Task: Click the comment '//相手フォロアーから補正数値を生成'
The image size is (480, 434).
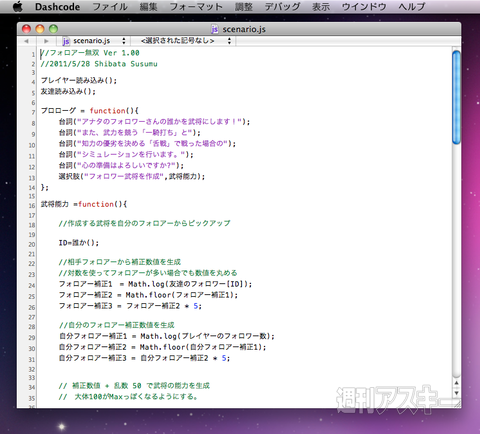Action: (x=120, y=262)
